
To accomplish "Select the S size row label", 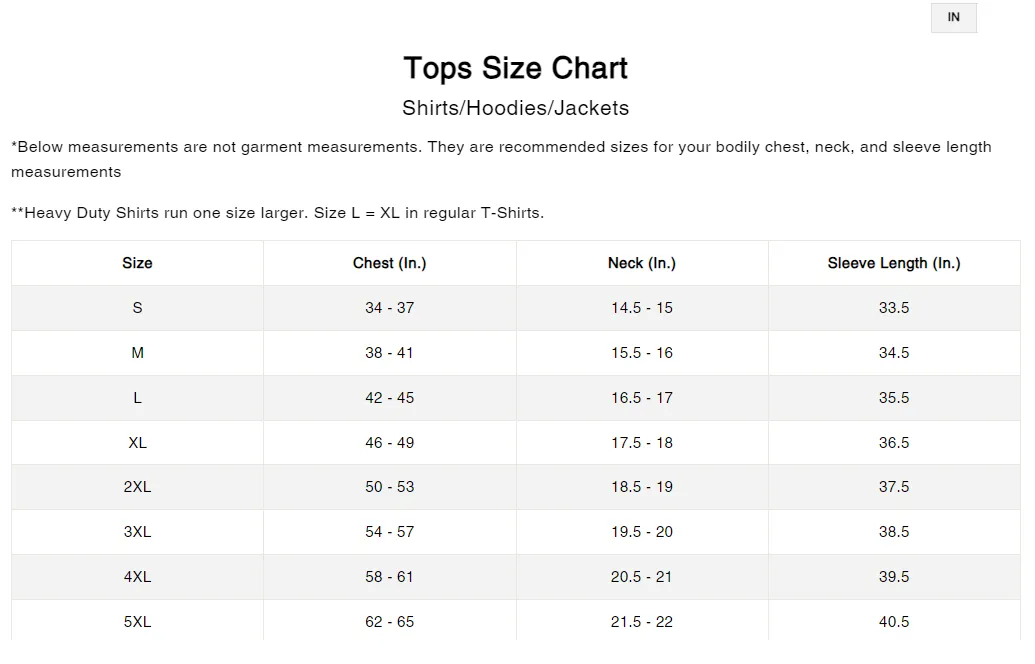I will [137, 308].
